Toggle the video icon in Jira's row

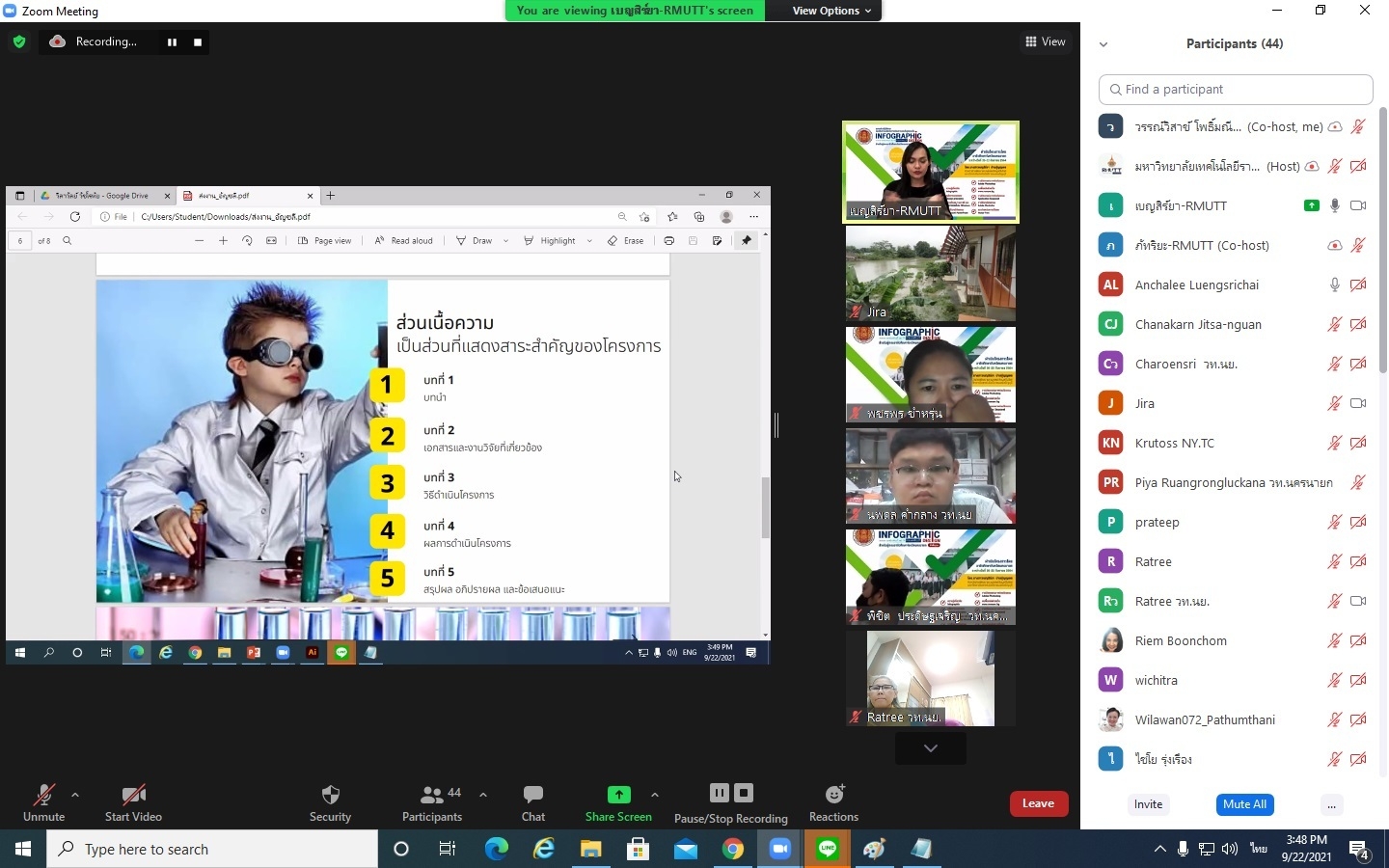click(1358, 403)
